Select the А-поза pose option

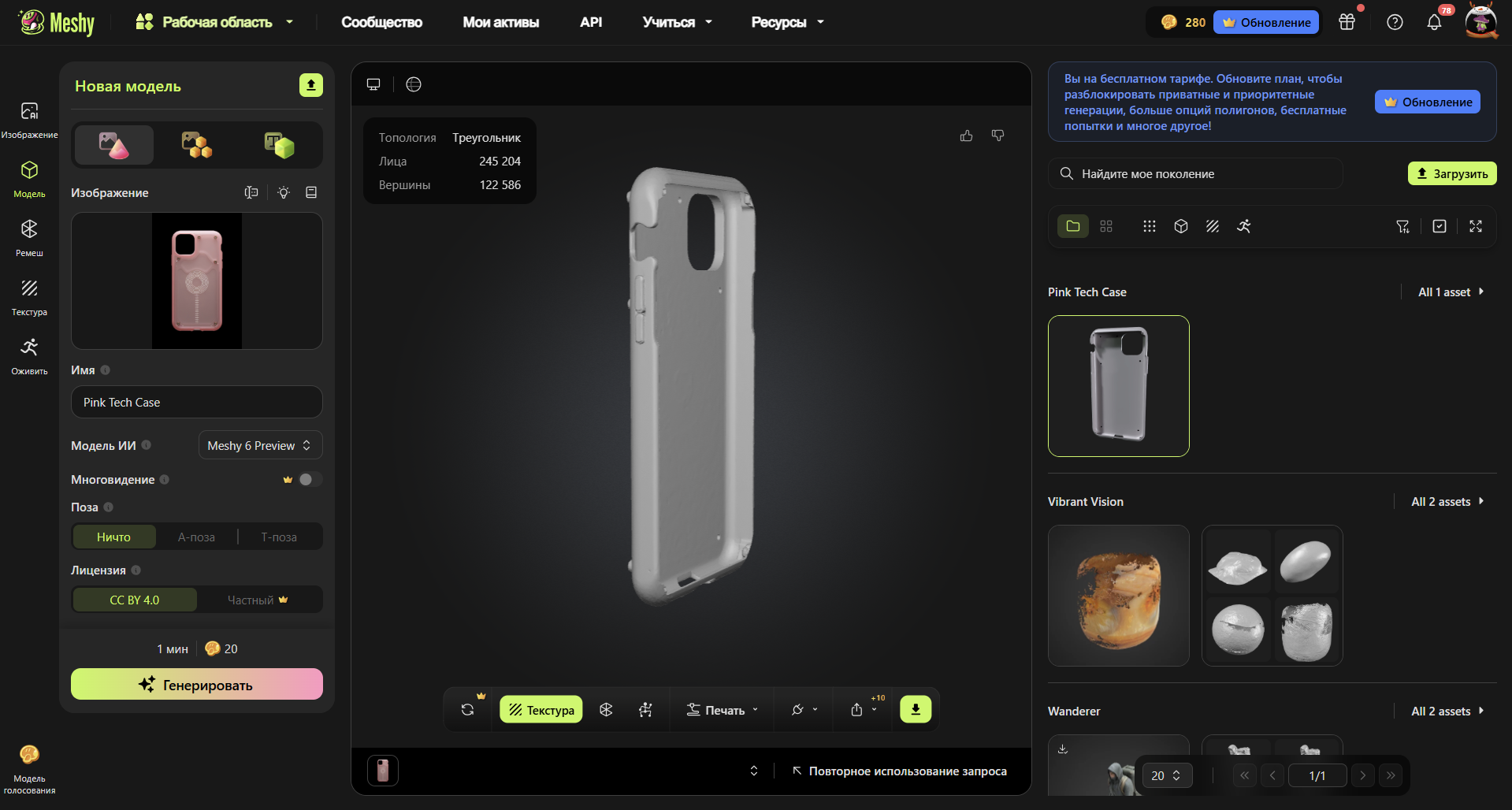pos(196,537)
